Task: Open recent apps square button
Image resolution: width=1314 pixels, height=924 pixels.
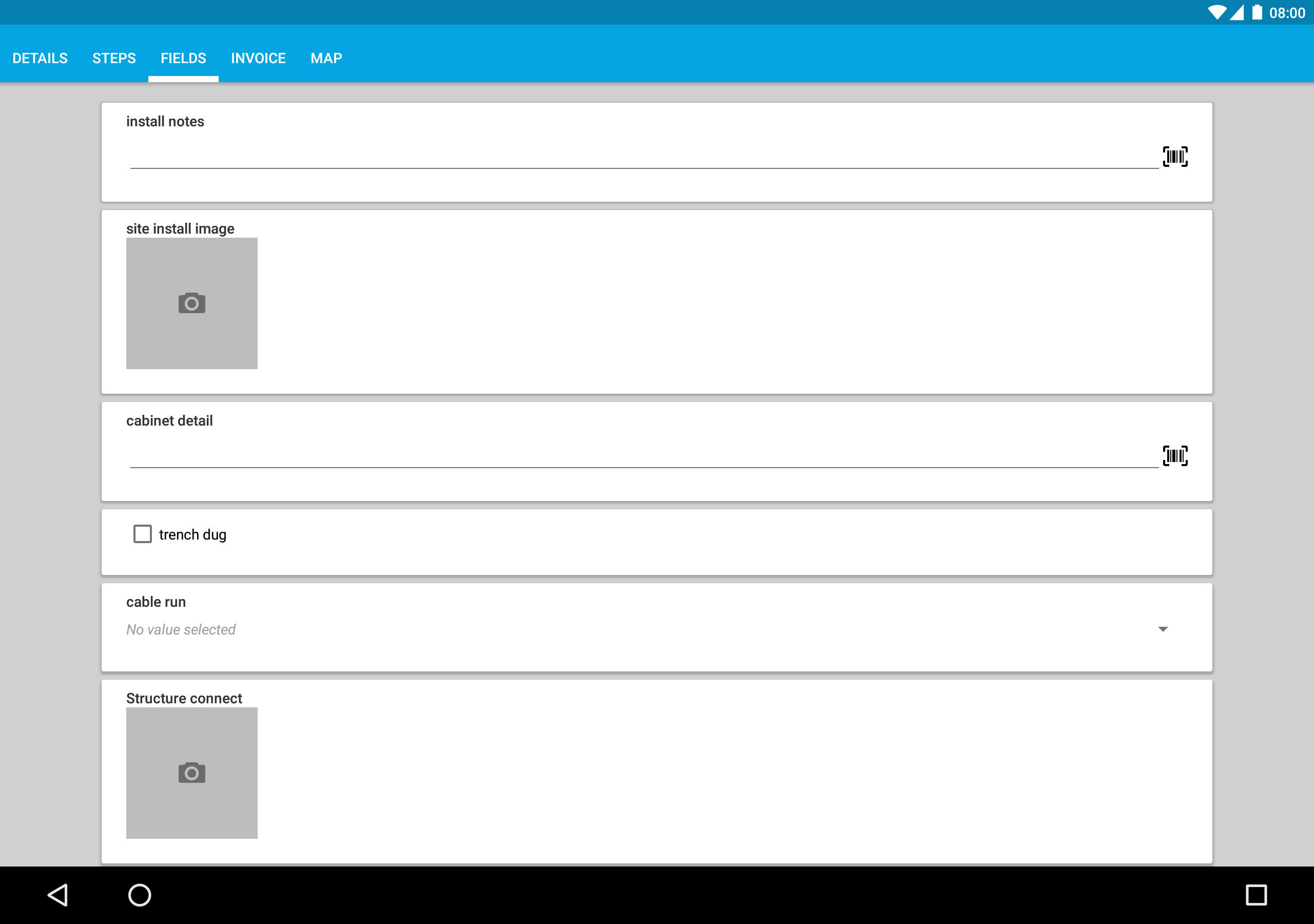Action: tap(1256, 895)
